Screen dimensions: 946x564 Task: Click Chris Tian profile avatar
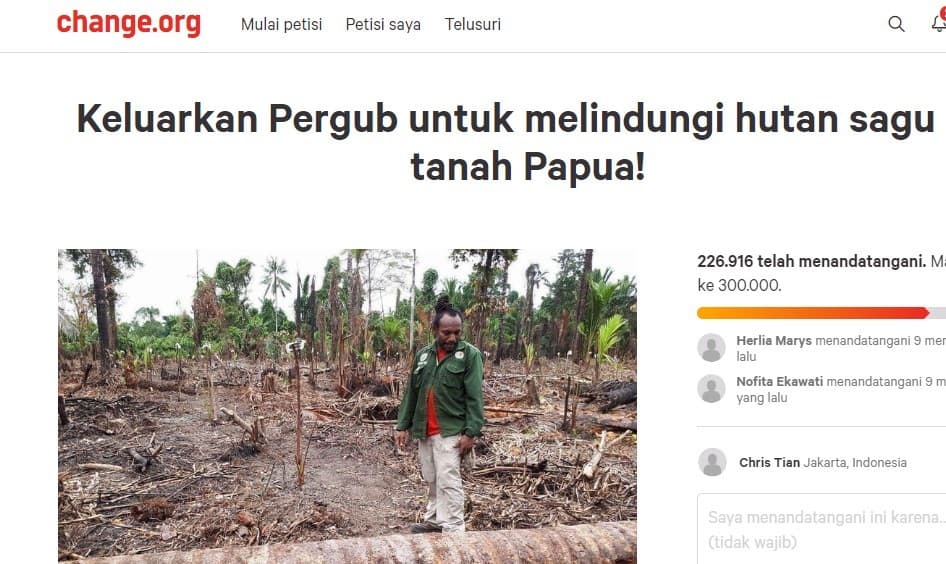[712, 462]
